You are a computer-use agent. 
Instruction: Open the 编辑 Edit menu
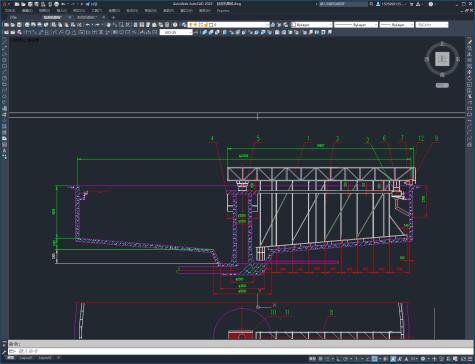[x=27, y=11]
